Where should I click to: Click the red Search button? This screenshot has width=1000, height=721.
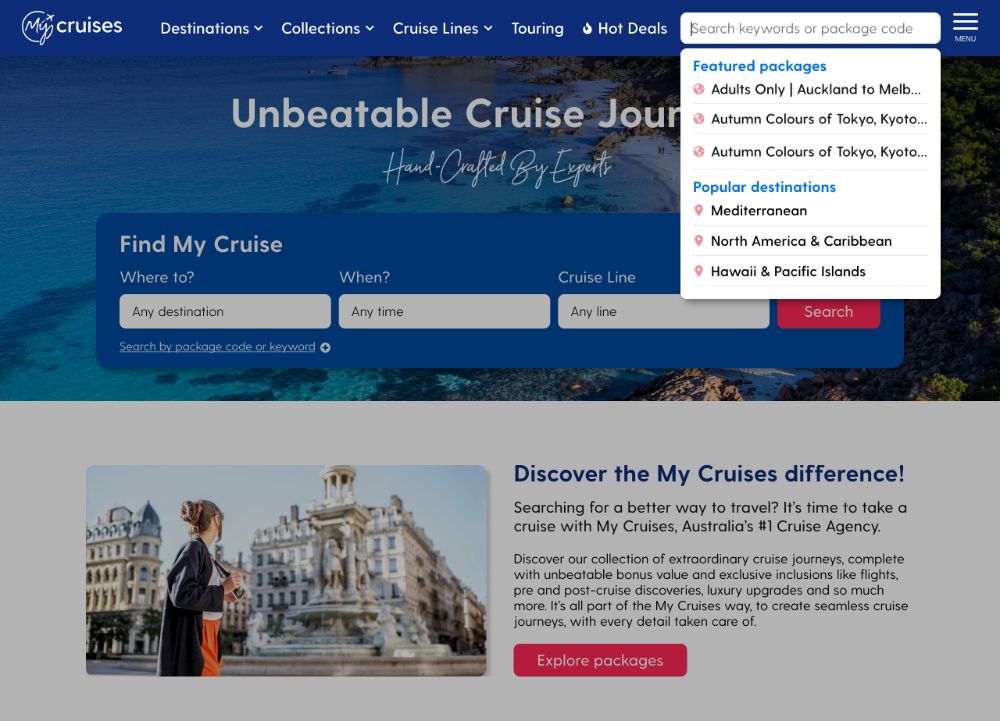(828, 312)
